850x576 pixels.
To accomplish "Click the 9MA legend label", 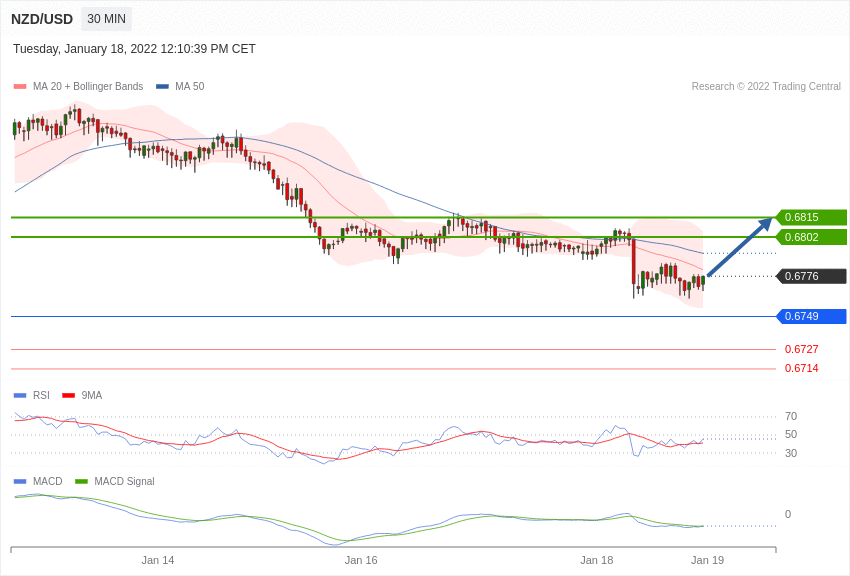I will (x=92, y=396).
